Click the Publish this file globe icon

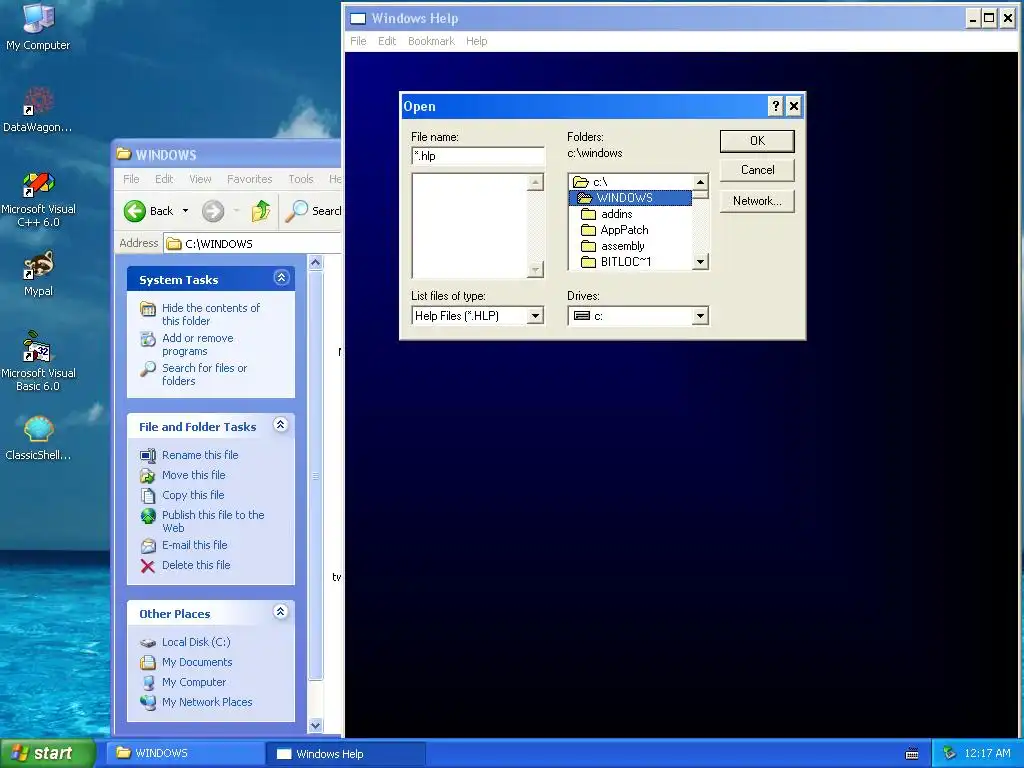148,516
